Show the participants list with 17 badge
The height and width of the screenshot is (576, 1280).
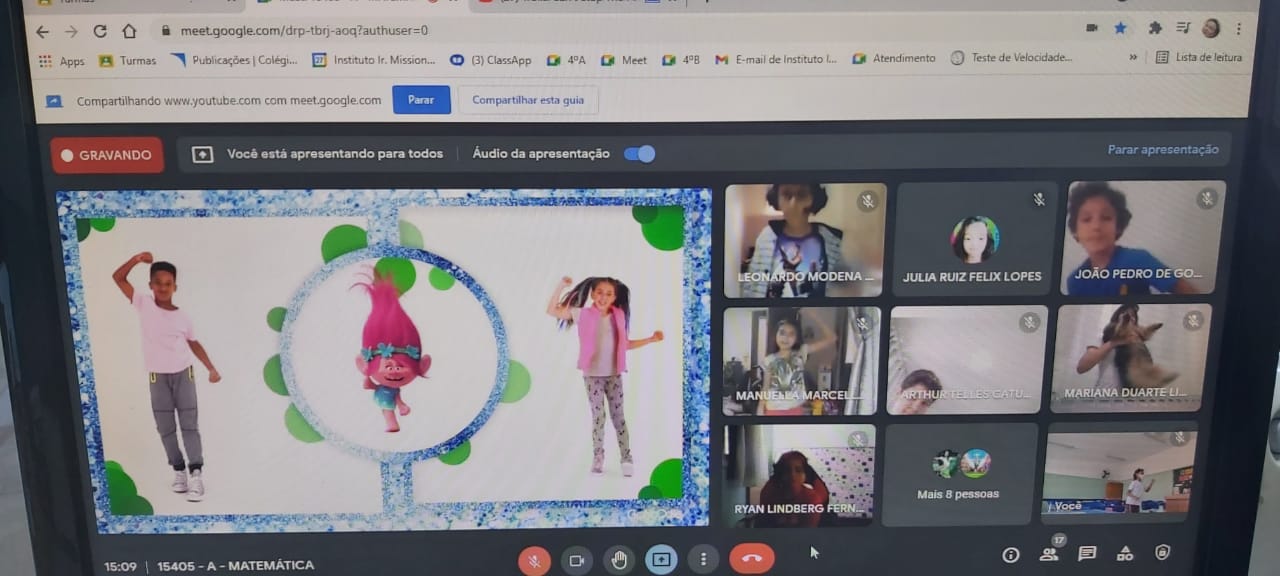(1049, 553)
